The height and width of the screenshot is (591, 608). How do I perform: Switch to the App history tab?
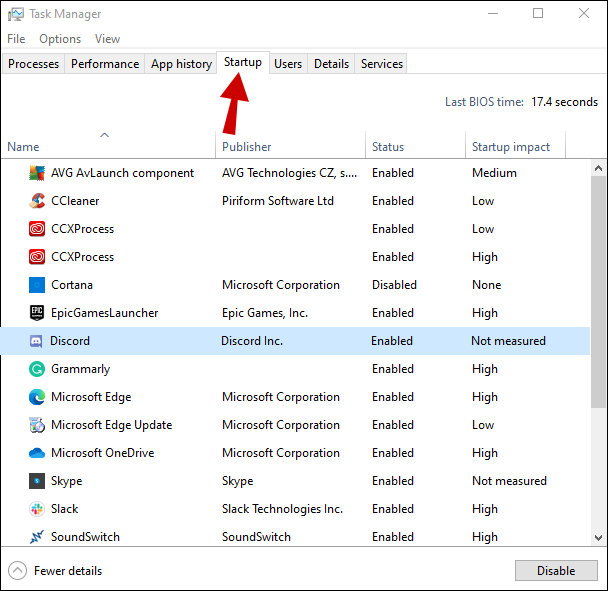(181, 64)
